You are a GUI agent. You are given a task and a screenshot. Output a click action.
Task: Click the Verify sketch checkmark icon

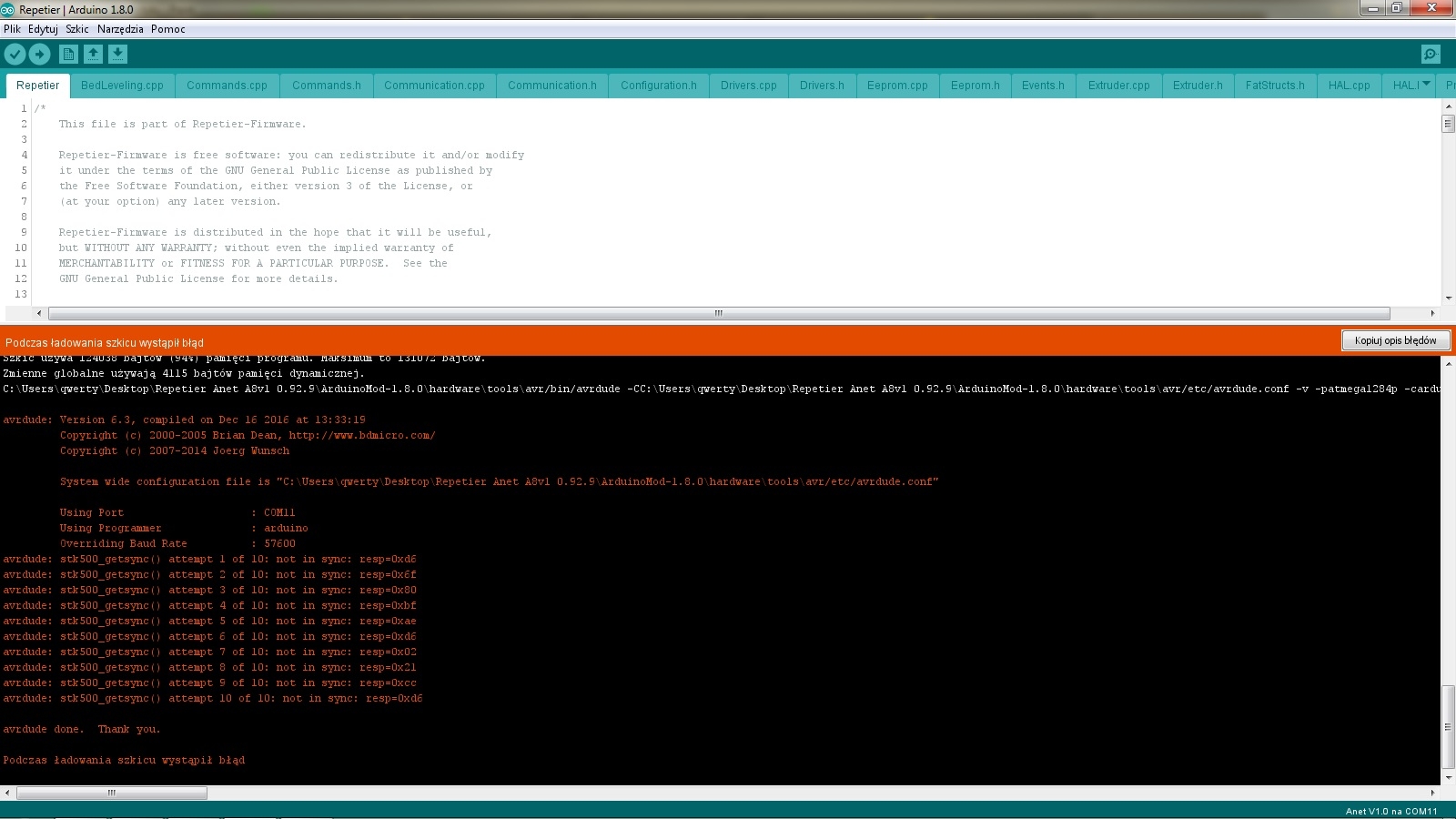[x=15, y=55]
